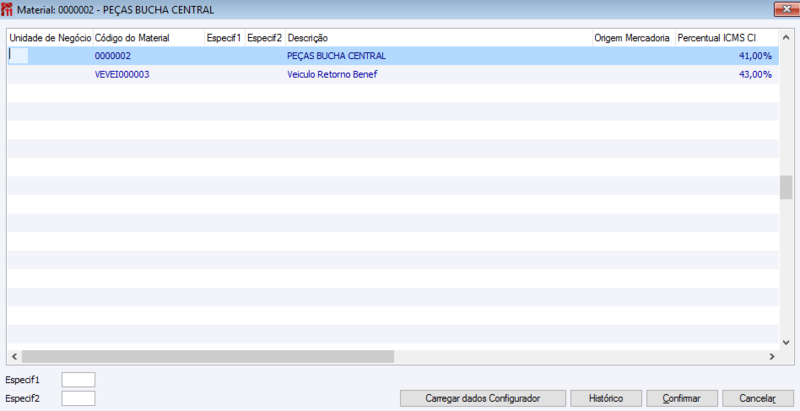The image size is (800, 411).
Task: Click the Percentual ICMS CI column header
Action: [x=727, y=38]
